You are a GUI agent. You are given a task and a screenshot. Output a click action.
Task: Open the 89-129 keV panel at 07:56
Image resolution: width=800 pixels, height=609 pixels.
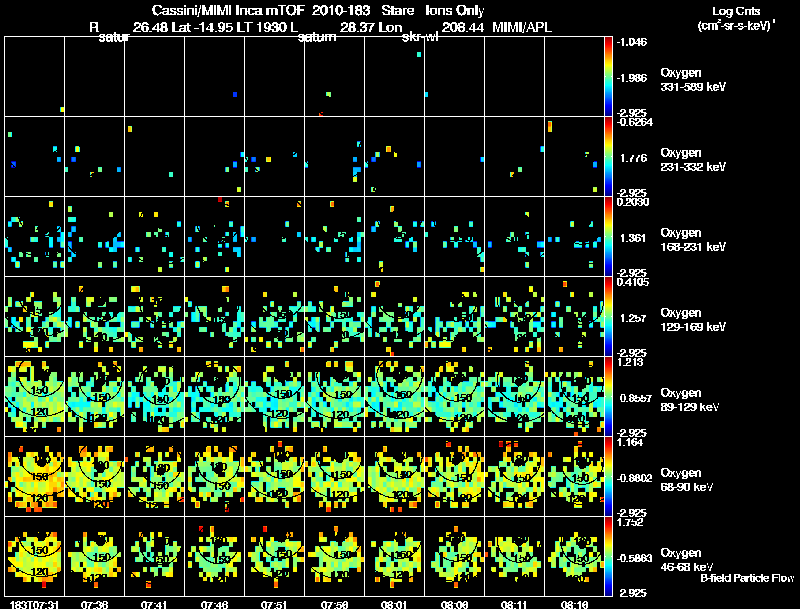click(x=335, y=397)
